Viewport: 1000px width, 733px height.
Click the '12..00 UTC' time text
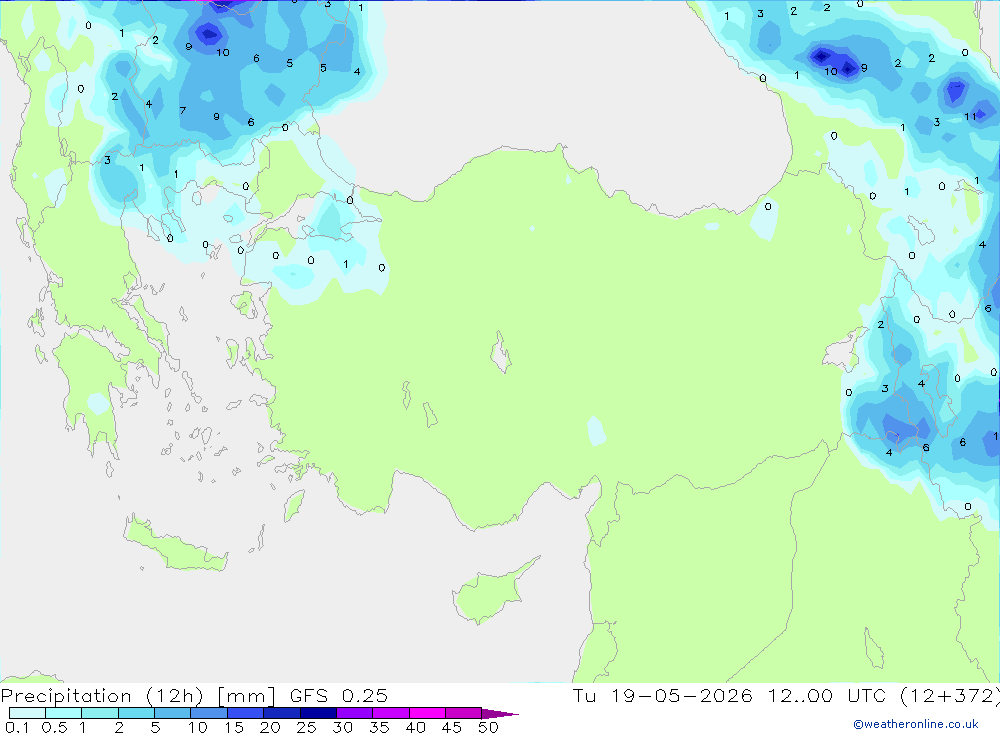click(827, 695)
